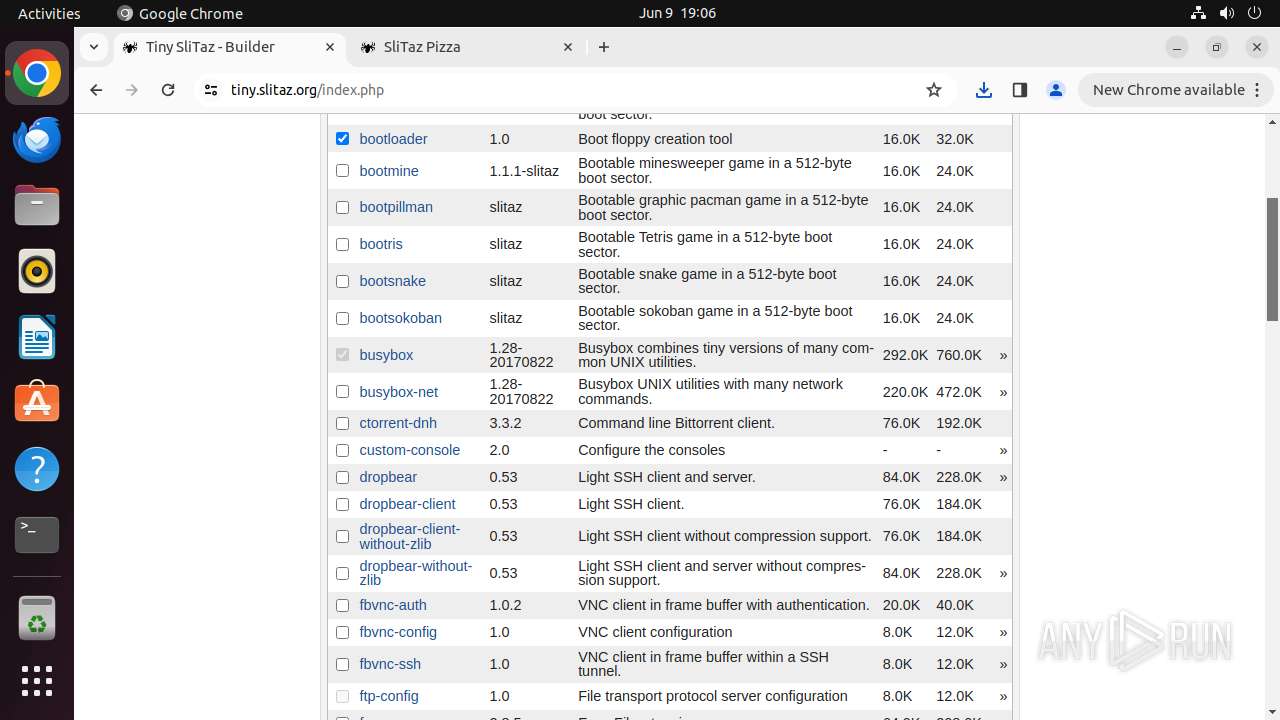Viewport: 1280px width, 720px height.
Task: Check the dropbear package checkbox
Action: [x=342, y=478]
